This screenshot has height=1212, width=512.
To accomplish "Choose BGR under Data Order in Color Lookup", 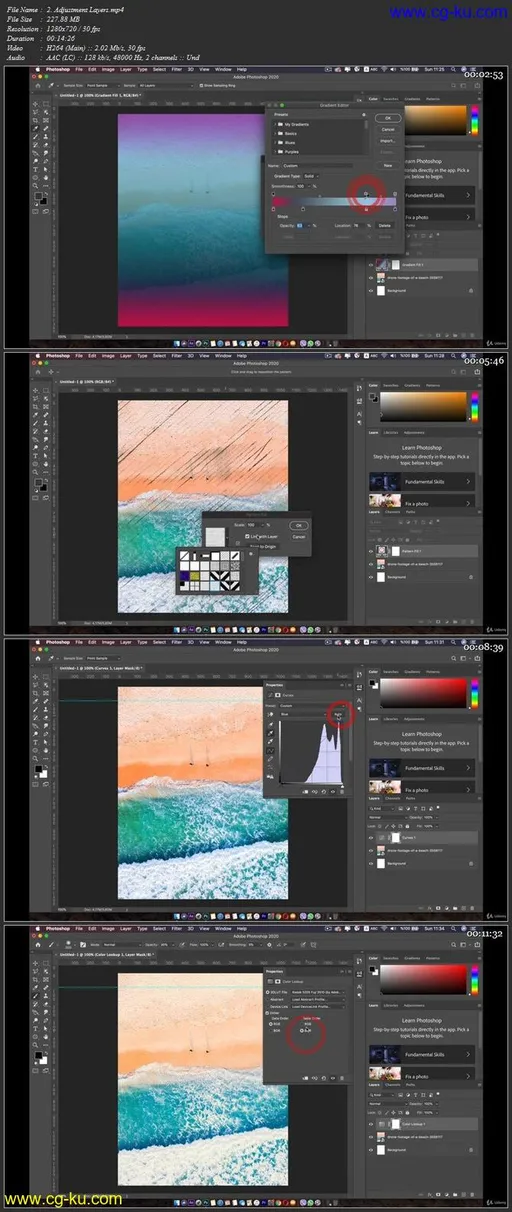I will tap(271, 1031).
